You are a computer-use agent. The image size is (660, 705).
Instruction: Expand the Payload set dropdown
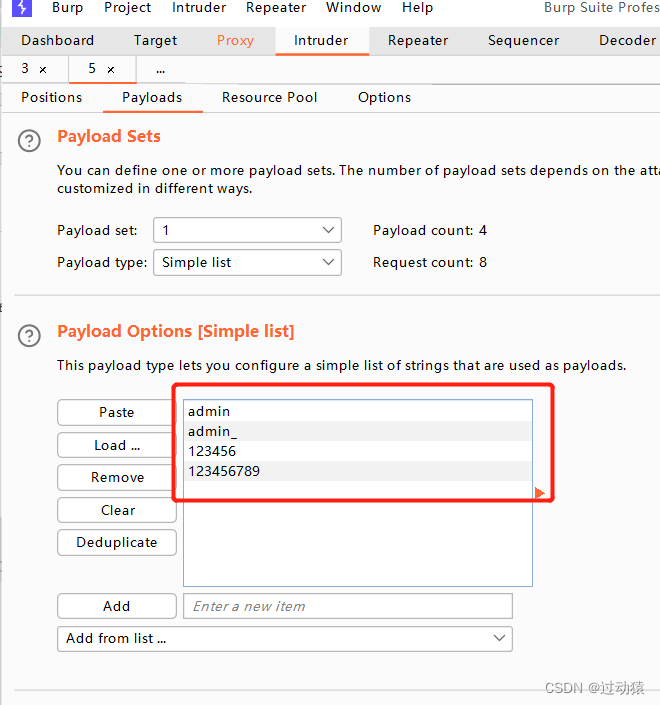[x=247, y=230]
